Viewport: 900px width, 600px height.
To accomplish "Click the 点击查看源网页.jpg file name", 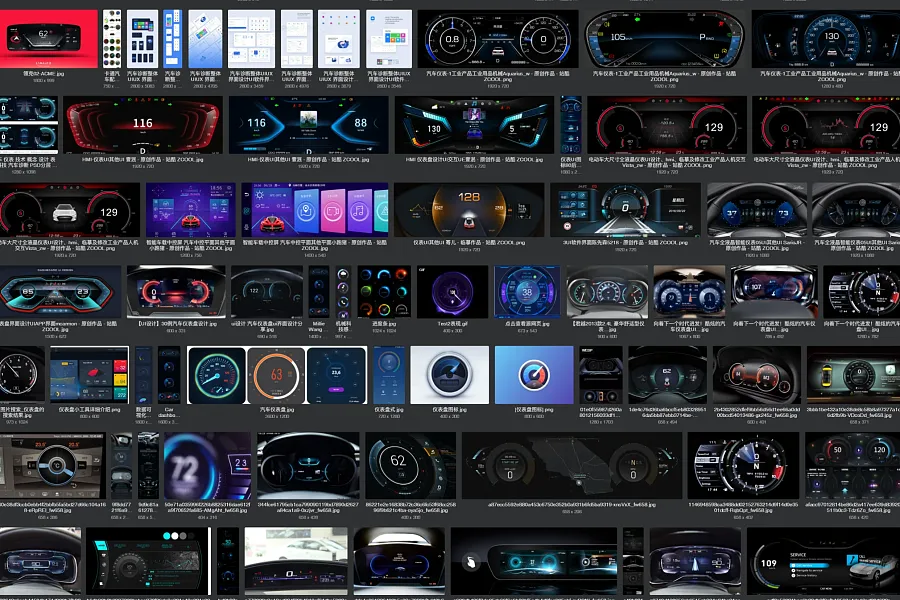I will coord(527,324).
